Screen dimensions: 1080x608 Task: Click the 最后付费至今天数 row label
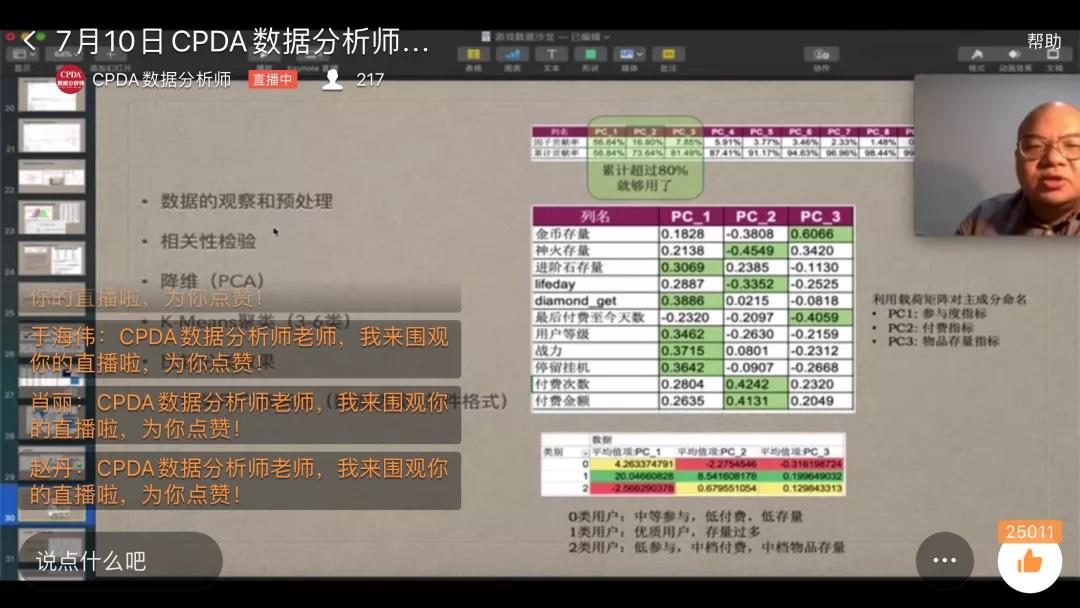click(590, 317)
